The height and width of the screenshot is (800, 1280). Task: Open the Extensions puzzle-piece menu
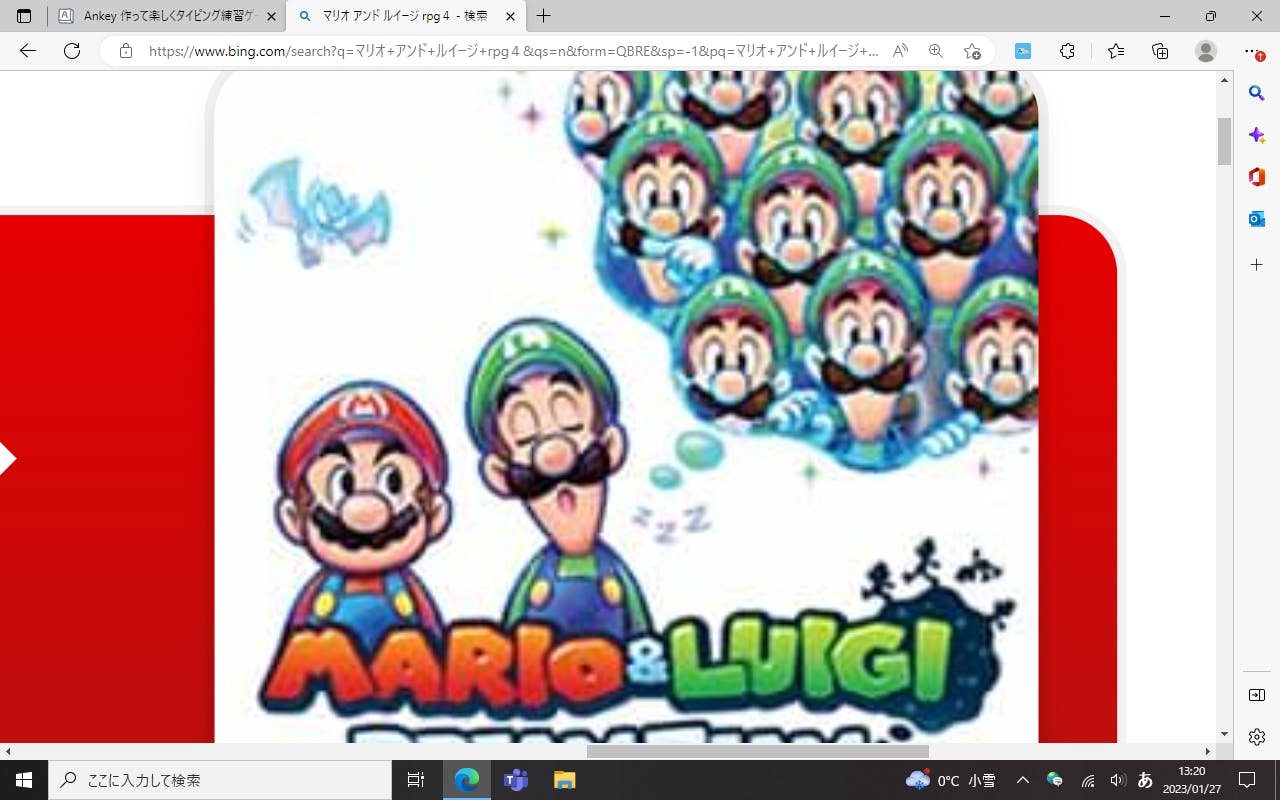[x=1067, y=51]
